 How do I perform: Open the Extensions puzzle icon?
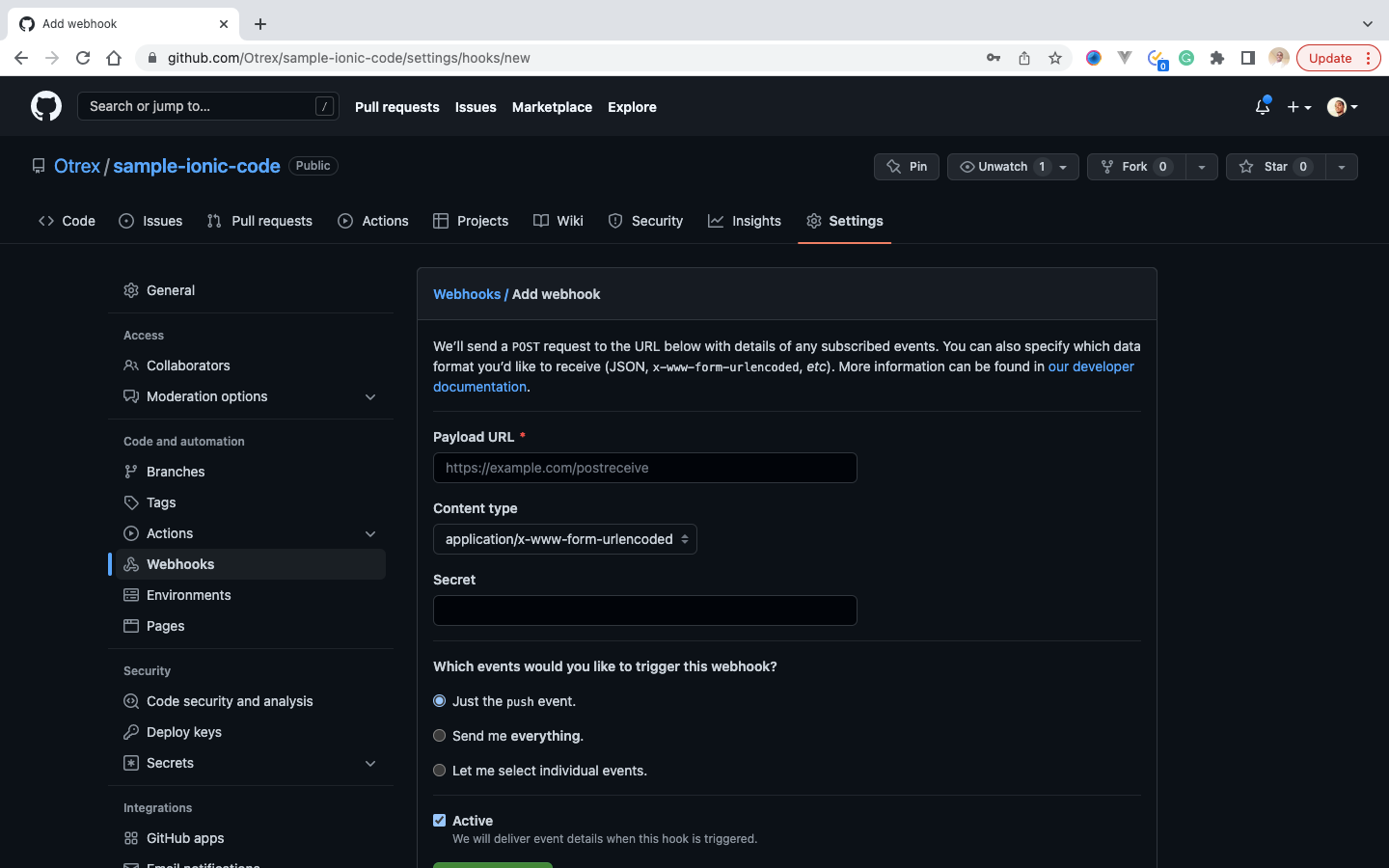1217,58
